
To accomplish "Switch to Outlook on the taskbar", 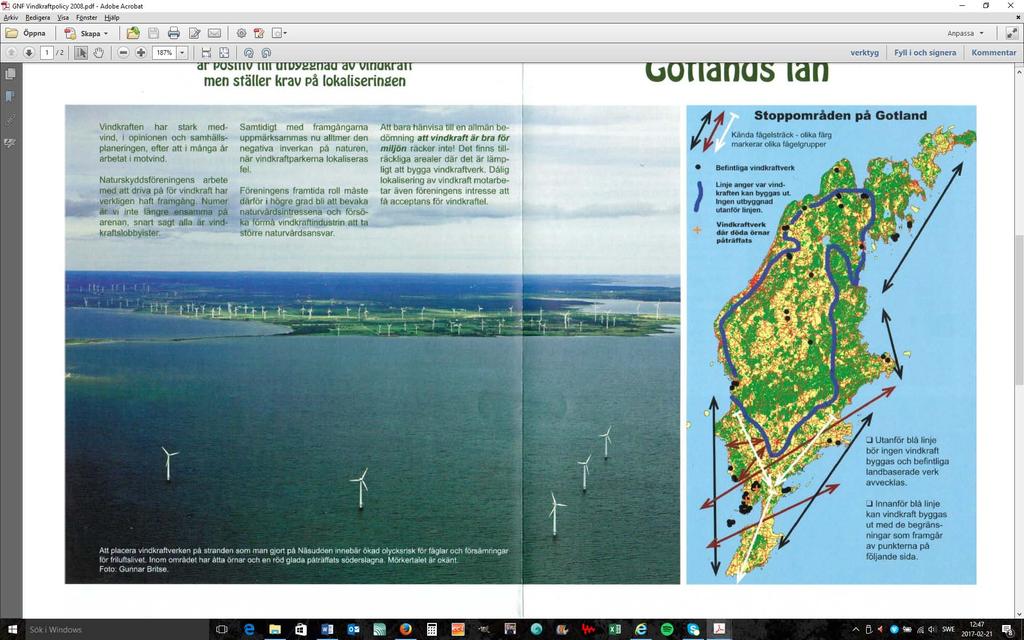I will [x=353, y=630].
